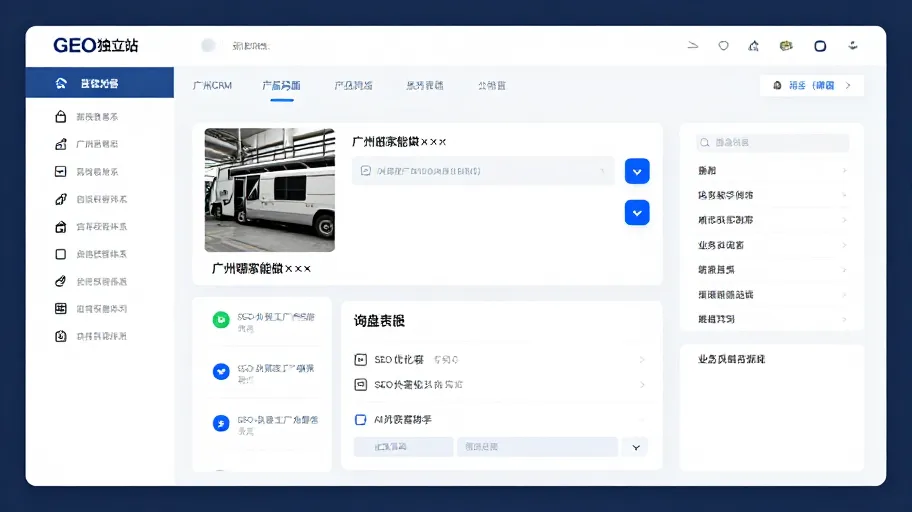Click the GEO独立站 logo

96,45
